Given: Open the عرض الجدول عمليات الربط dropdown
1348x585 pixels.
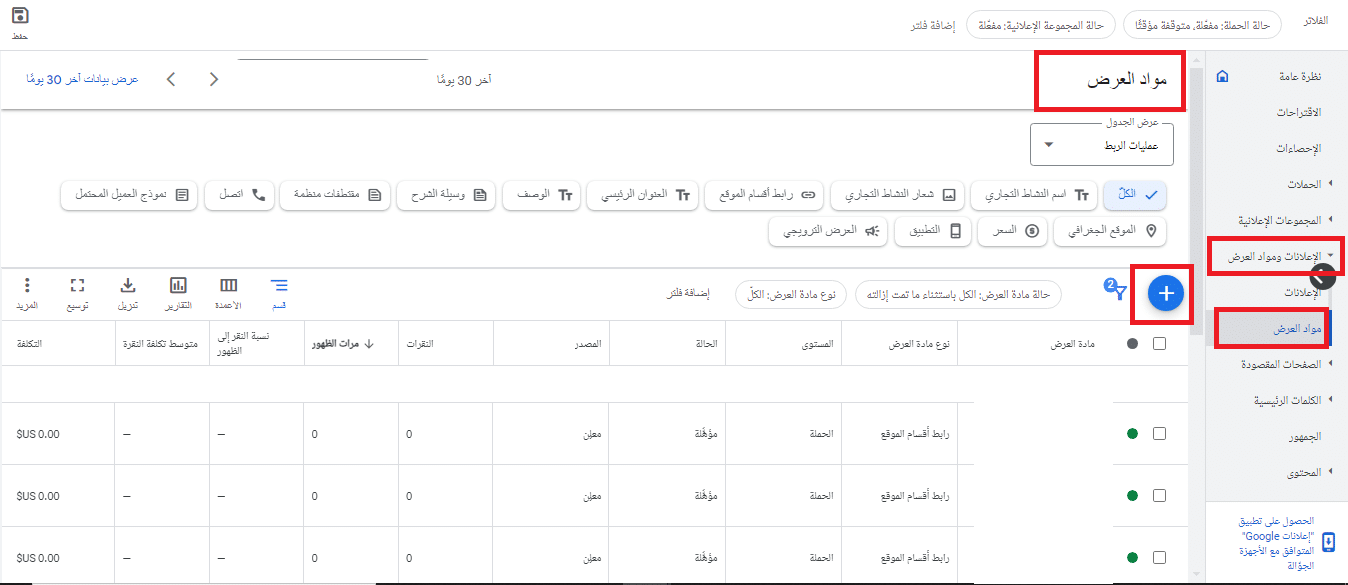Looking at the screenshot, I should click(x=1102, y=144).
